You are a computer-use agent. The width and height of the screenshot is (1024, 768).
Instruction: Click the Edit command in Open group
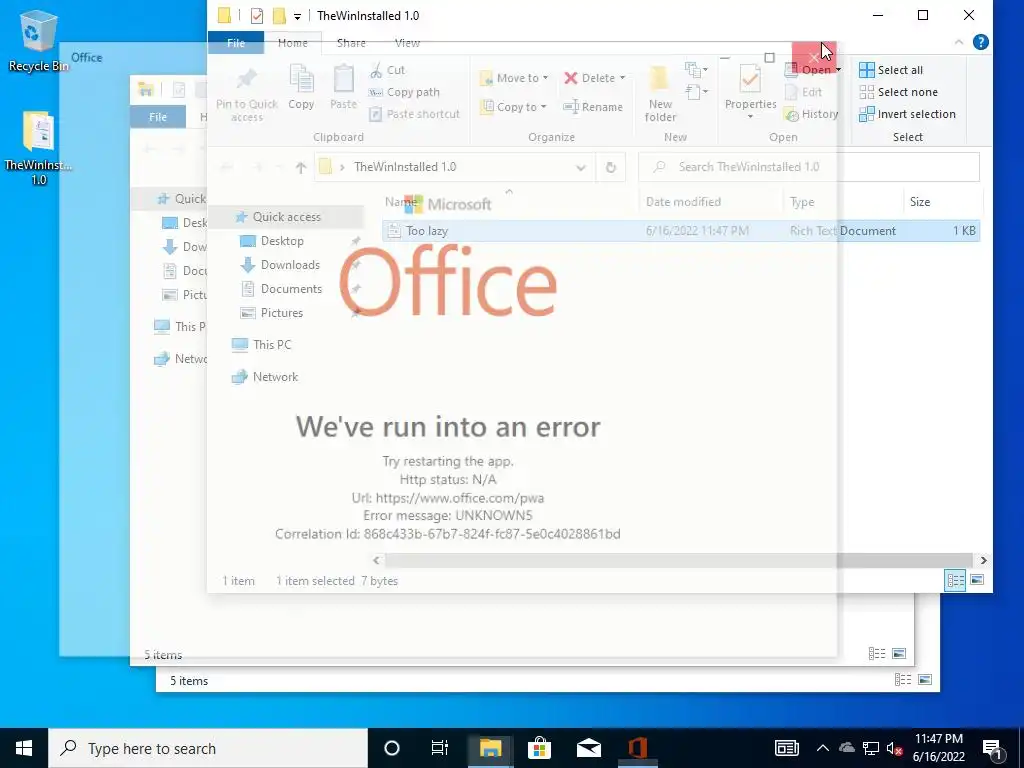(804, 92)
